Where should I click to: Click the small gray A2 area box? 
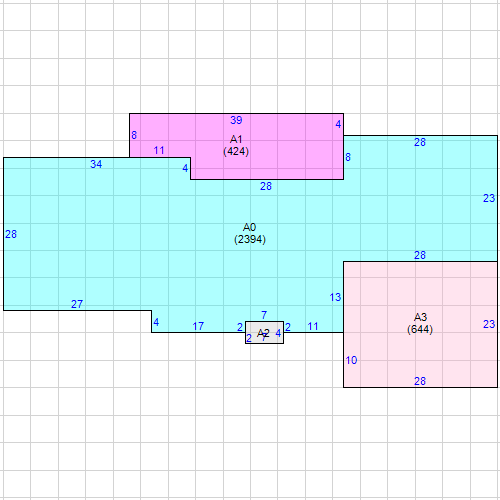pyautogui.click(x=264, y=332)
